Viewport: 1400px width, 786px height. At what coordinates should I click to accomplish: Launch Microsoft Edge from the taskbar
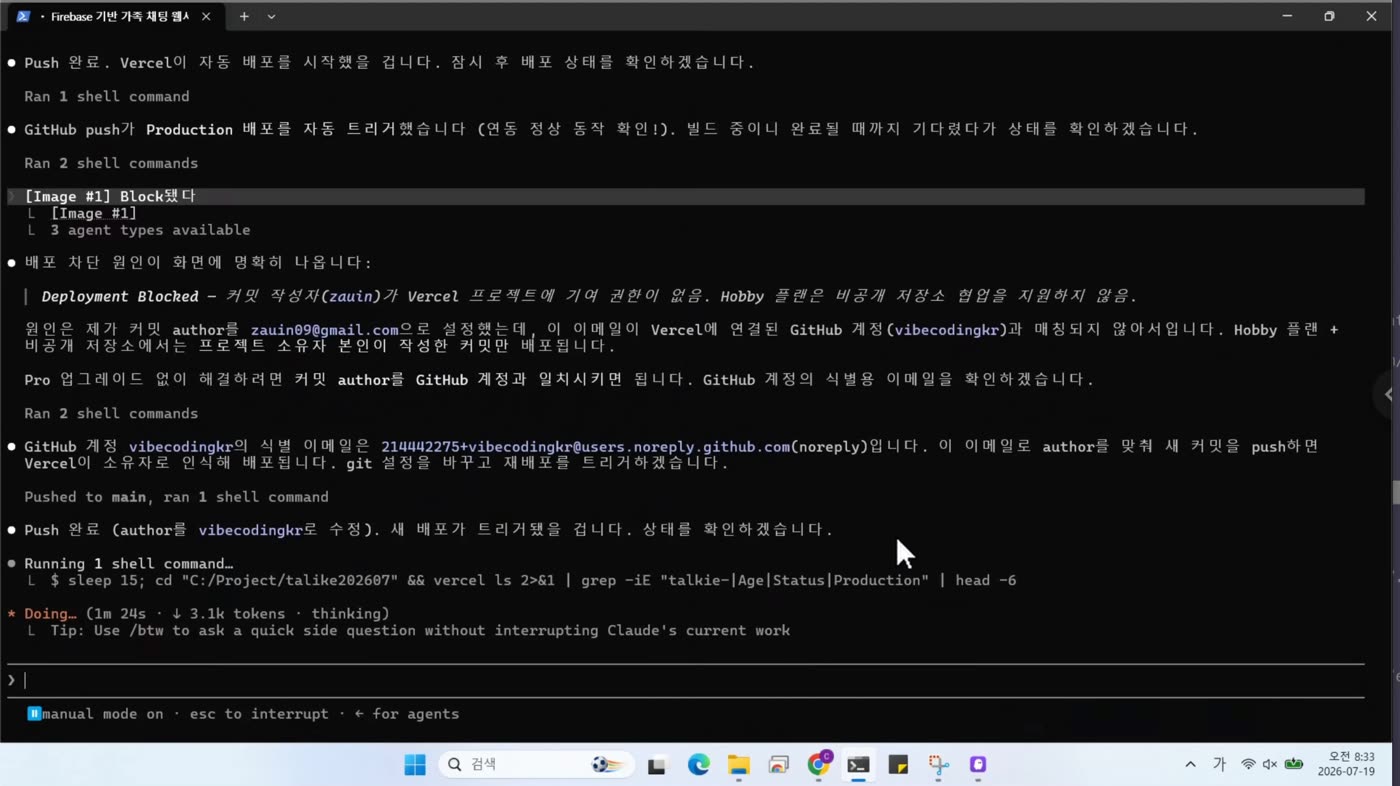coord(698,766)
